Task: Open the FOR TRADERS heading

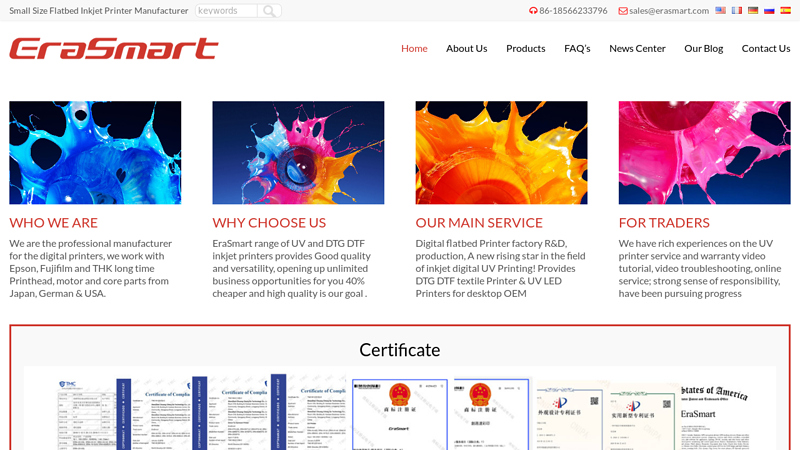Action: click(x=664, y=223)
